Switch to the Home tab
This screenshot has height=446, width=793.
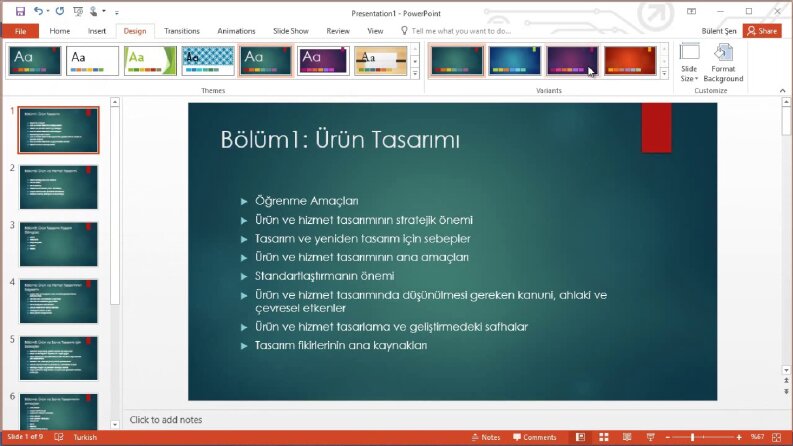click(x=60, y=31)
